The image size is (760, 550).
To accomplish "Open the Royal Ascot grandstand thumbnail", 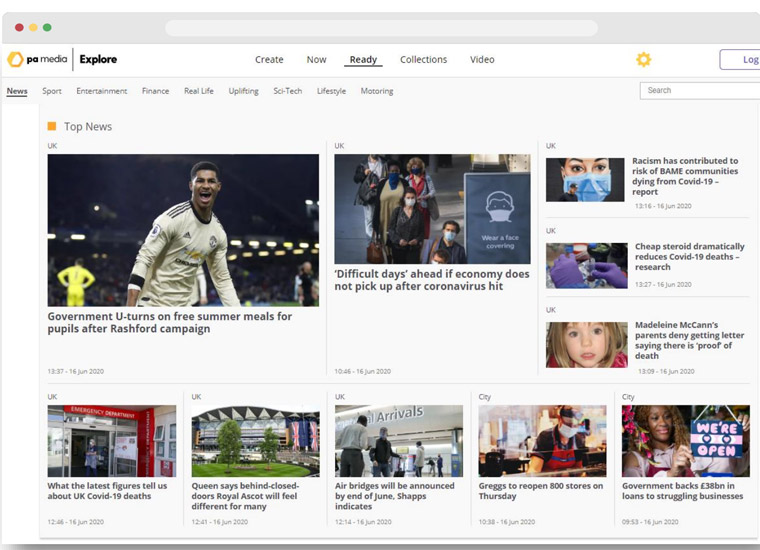I will pyautogui.click(x=255, y=441).
